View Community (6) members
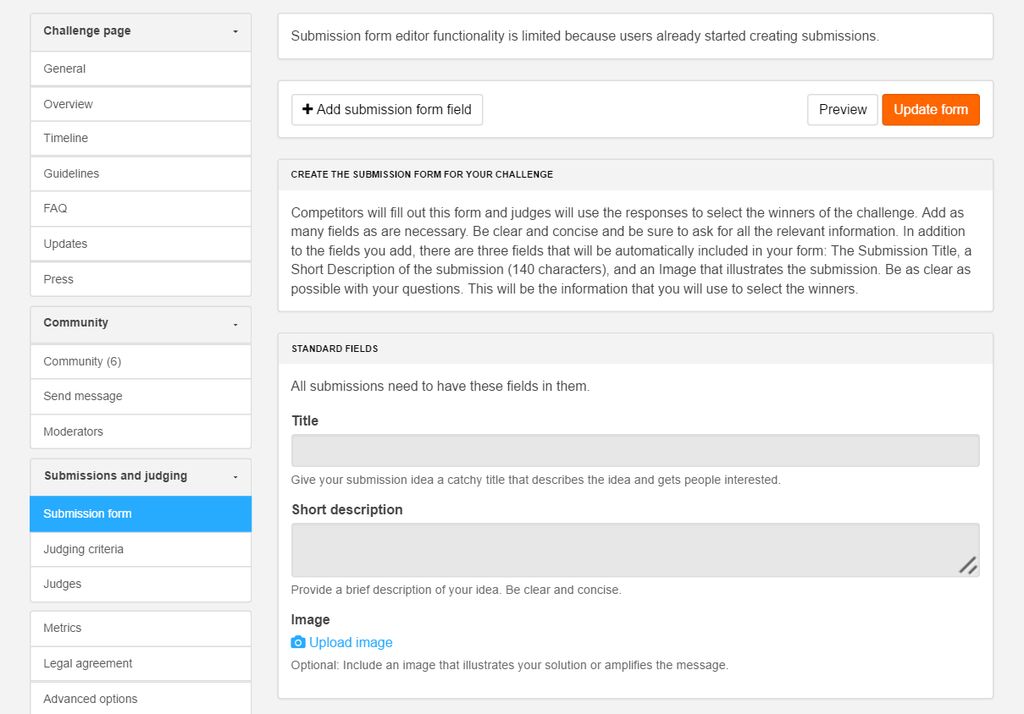 point(140,361)
